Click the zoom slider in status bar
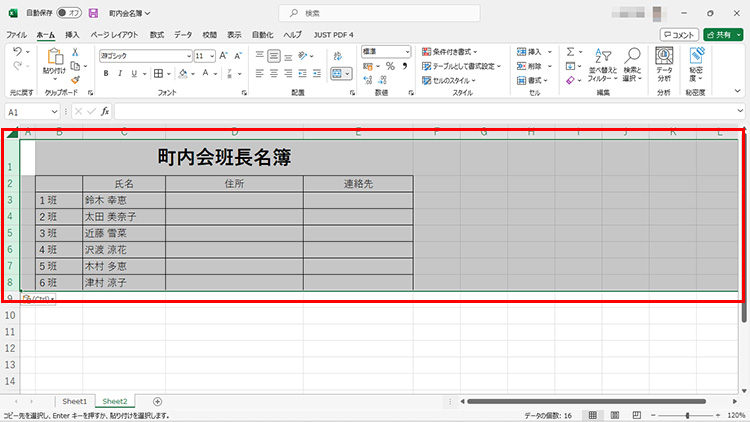Viewport: 750px width, 422px height. pos(688,415)
